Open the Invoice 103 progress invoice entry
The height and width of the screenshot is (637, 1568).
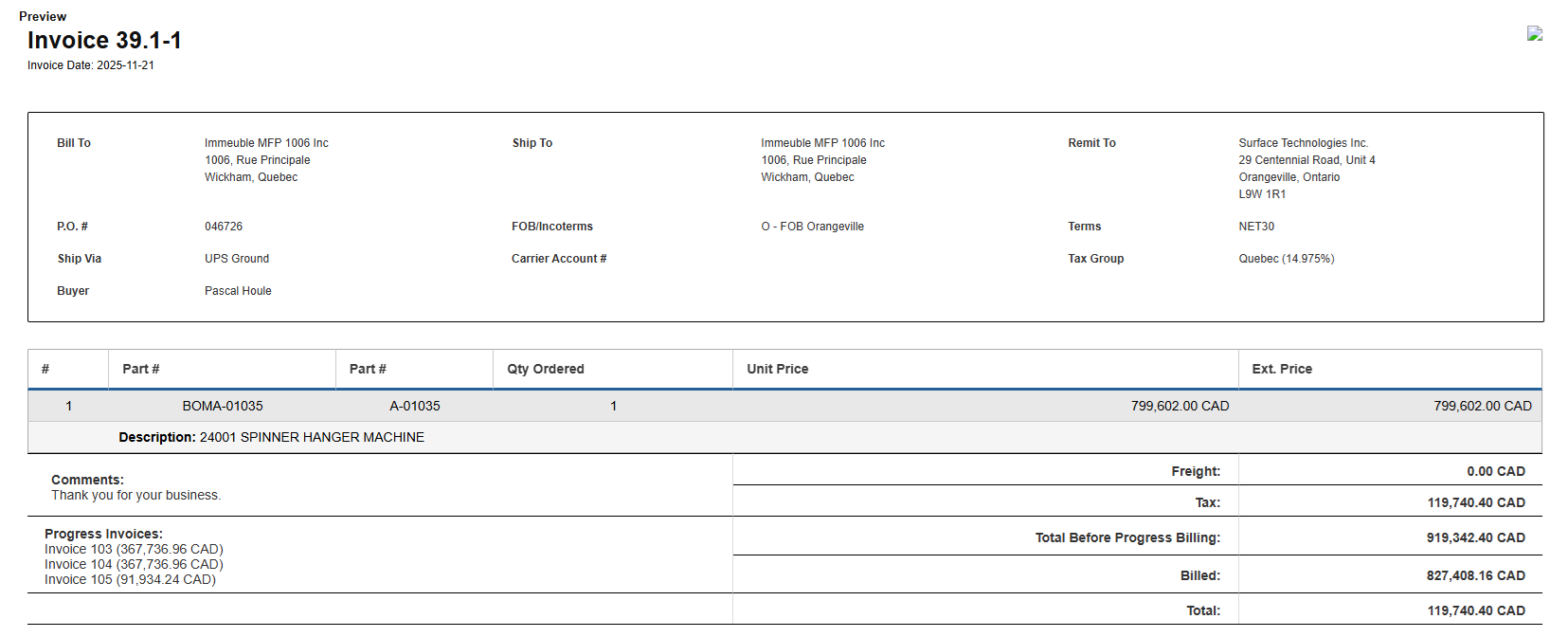(x=134, y=549)
